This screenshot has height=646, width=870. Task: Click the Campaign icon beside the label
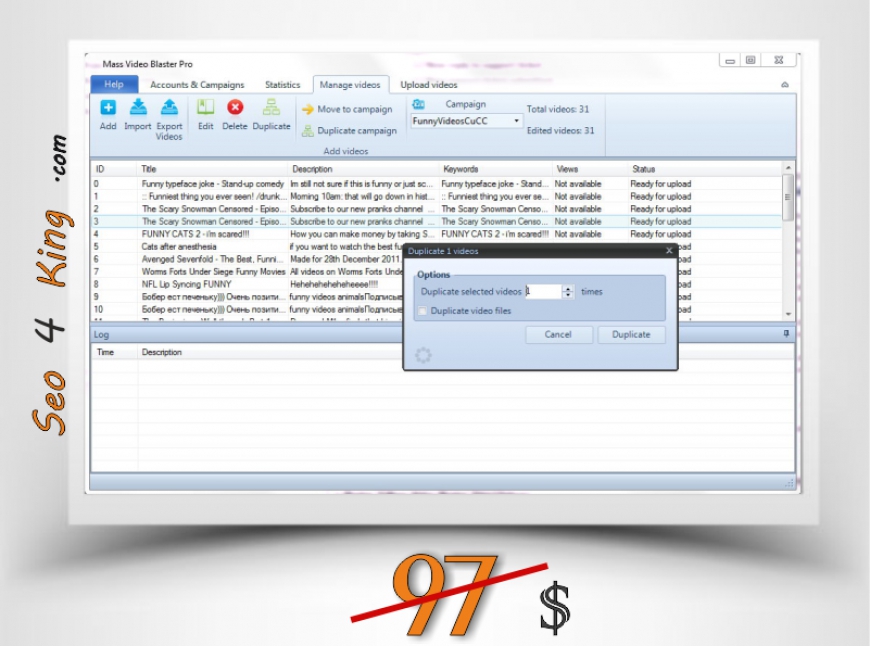tap(418, 104)
